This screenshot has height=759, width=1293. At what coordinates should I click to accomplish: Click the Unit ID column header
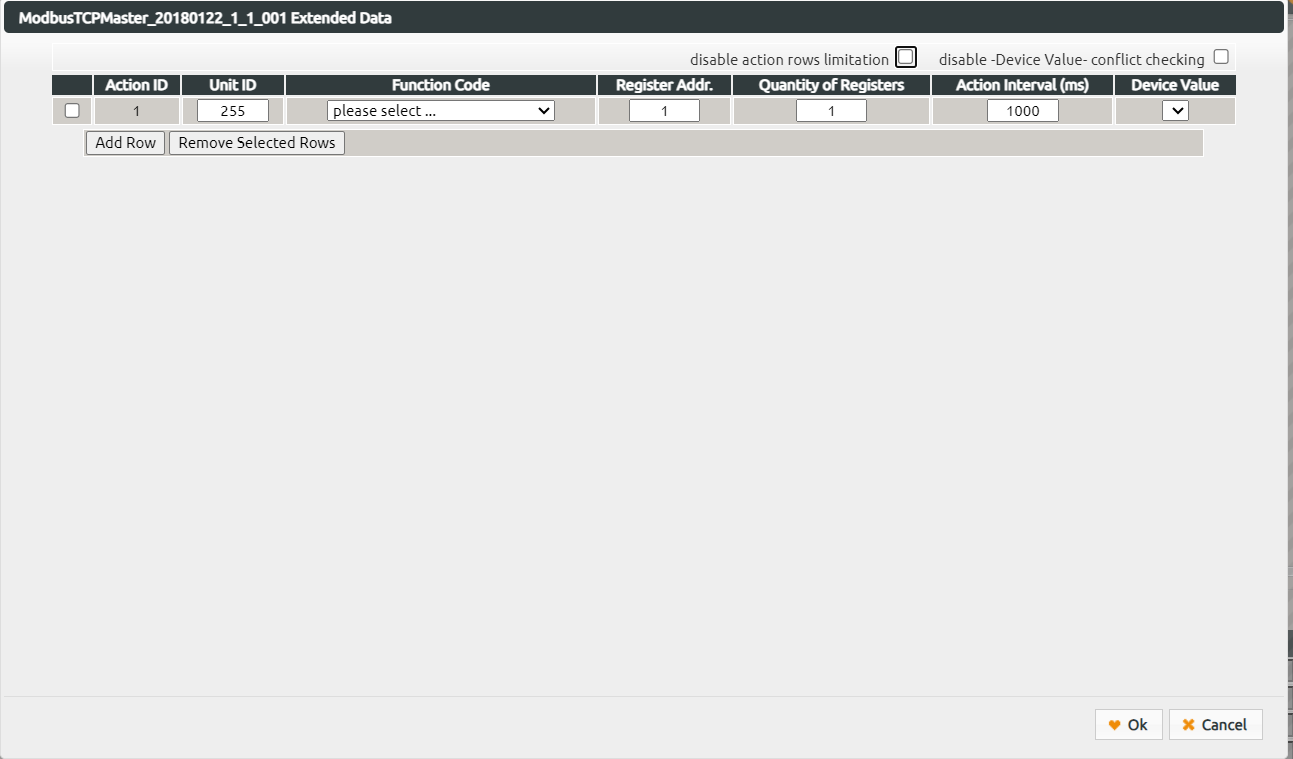(233, 85)
